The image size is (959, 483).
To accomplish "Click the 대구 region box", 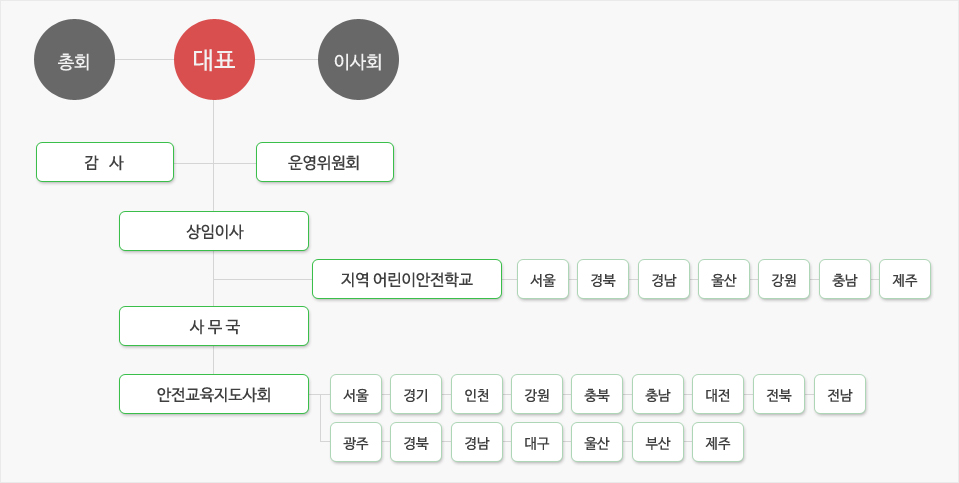I will click(537, 442).
